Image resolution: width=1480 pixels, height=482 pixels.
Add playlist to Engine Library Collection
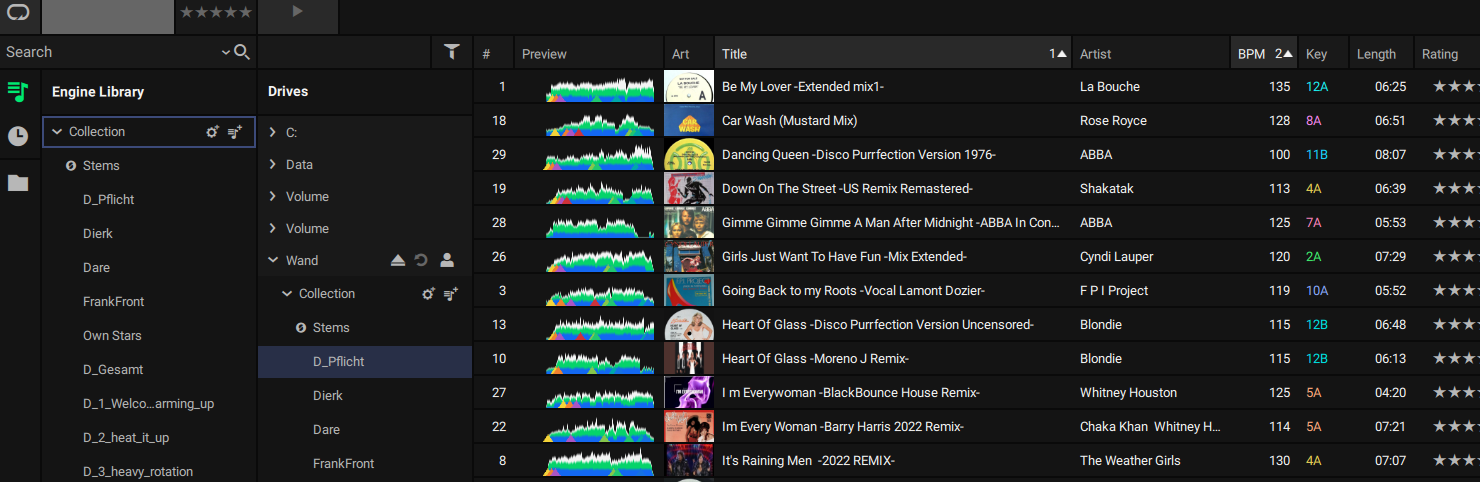click(x=235, y=131)
